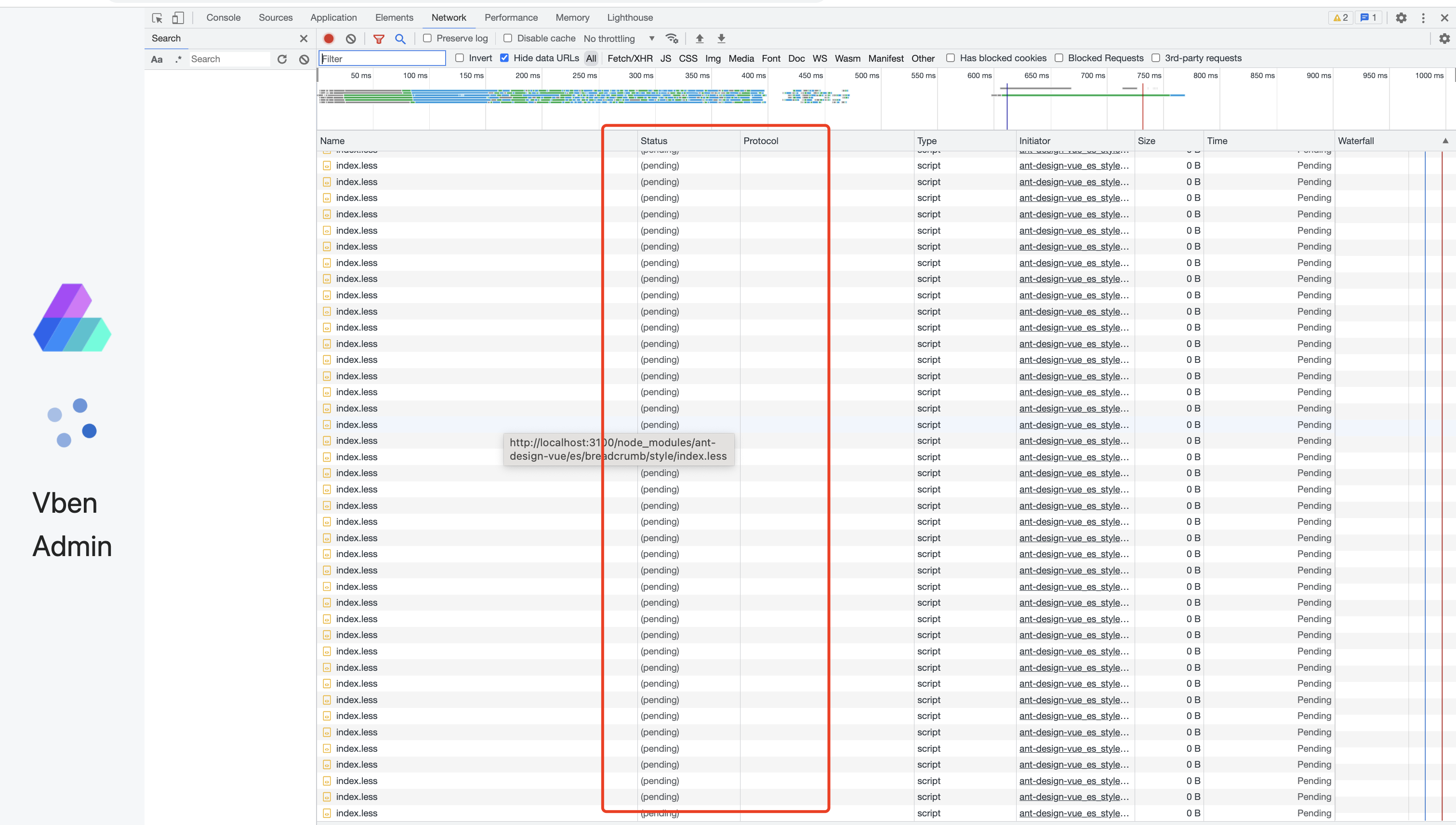The image size is (1456, 825).
Task: Enable Disable cache checkbox
Action: tap(508, 38)
